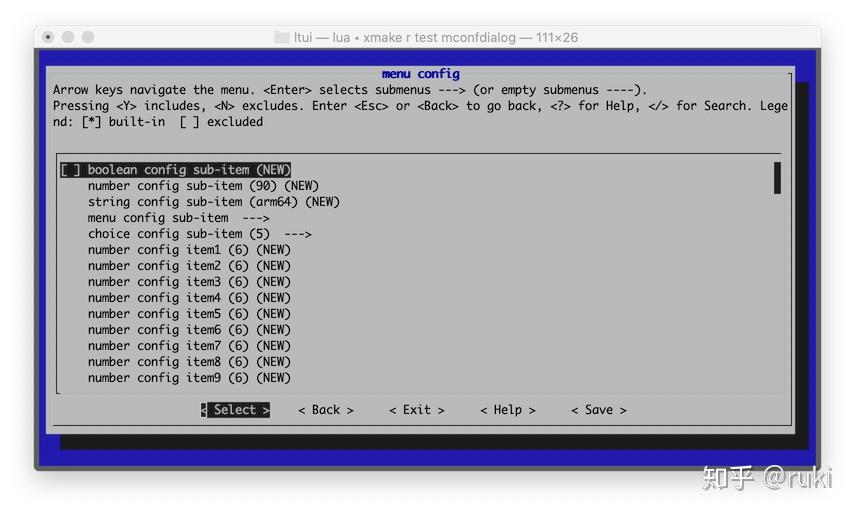
Task: Click the Save button
Action: pos(599,410)
